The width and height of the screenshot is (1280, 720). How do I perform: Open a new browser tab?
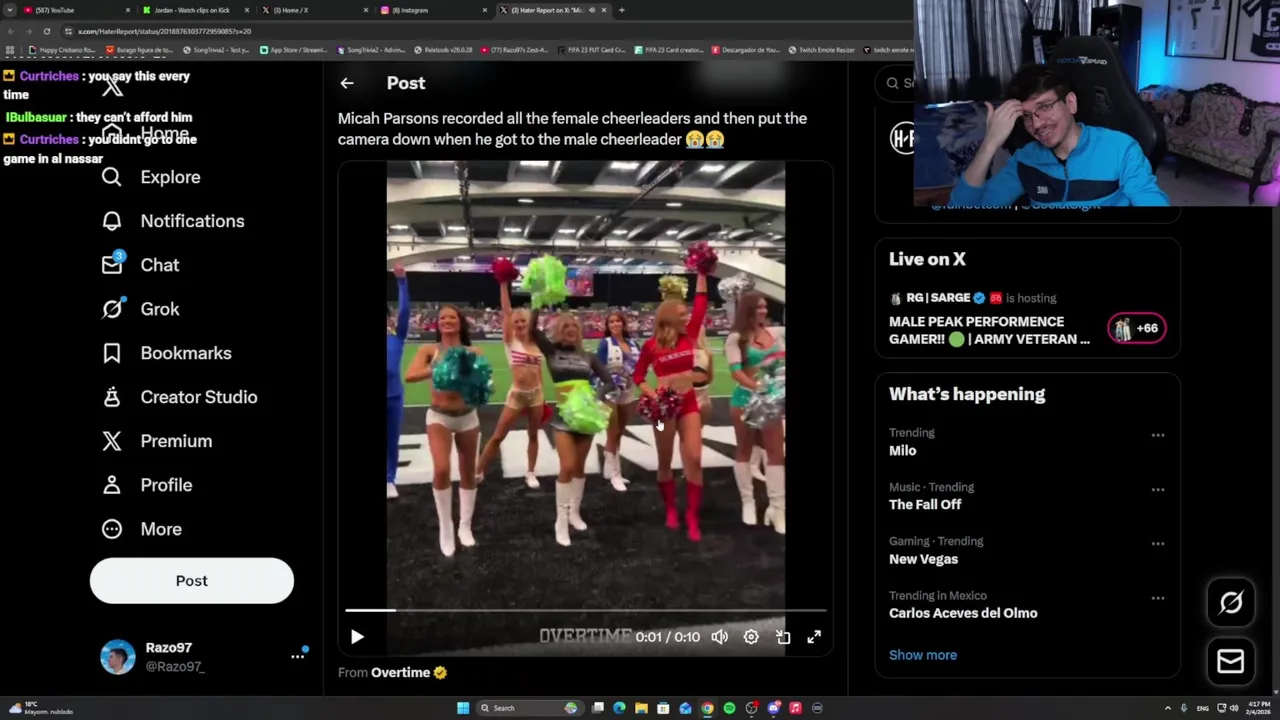point(622,10)
